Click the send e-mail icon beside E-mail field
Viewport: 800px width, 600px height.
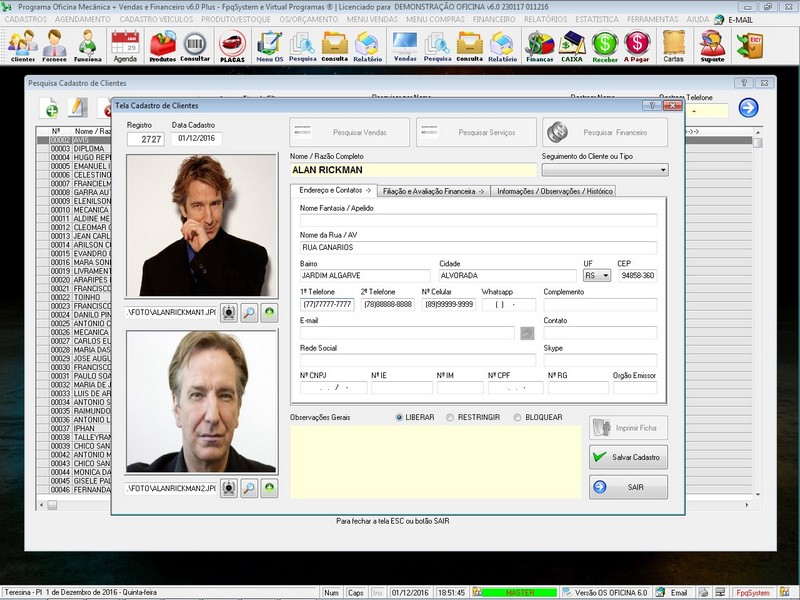tap(527, 333)
